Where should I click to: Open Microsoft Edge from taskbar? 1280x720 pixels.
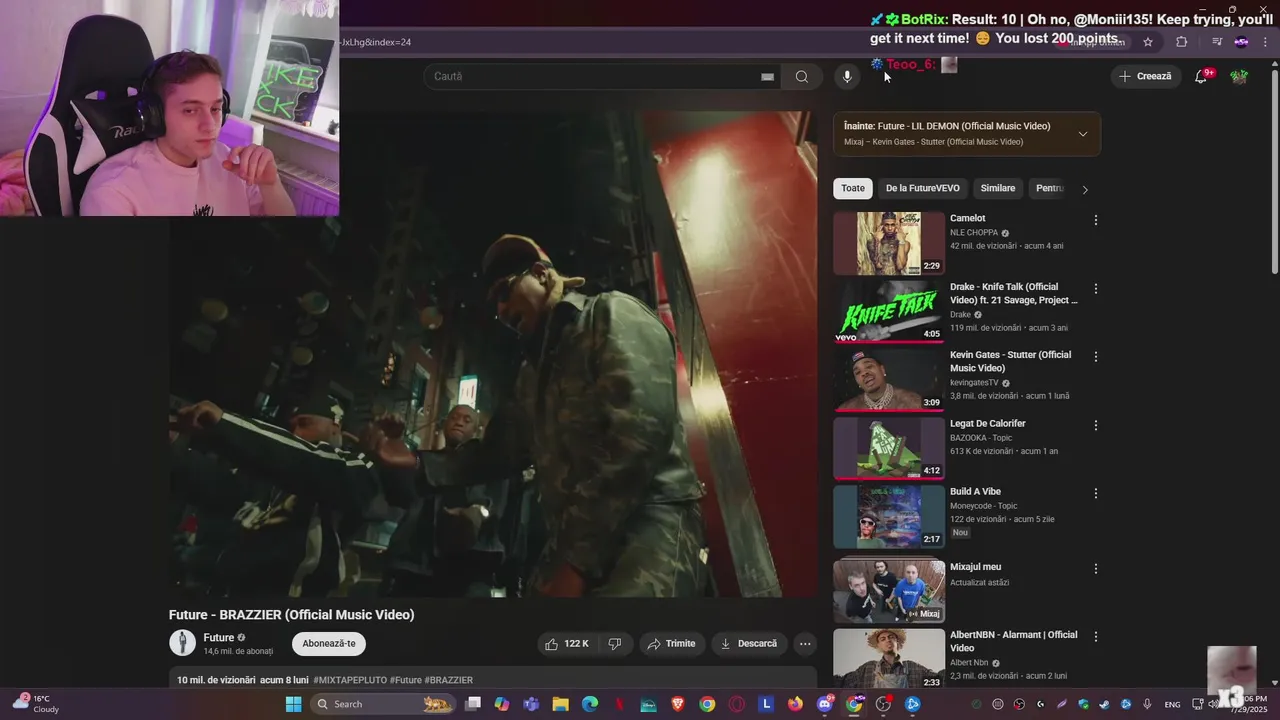590,704
